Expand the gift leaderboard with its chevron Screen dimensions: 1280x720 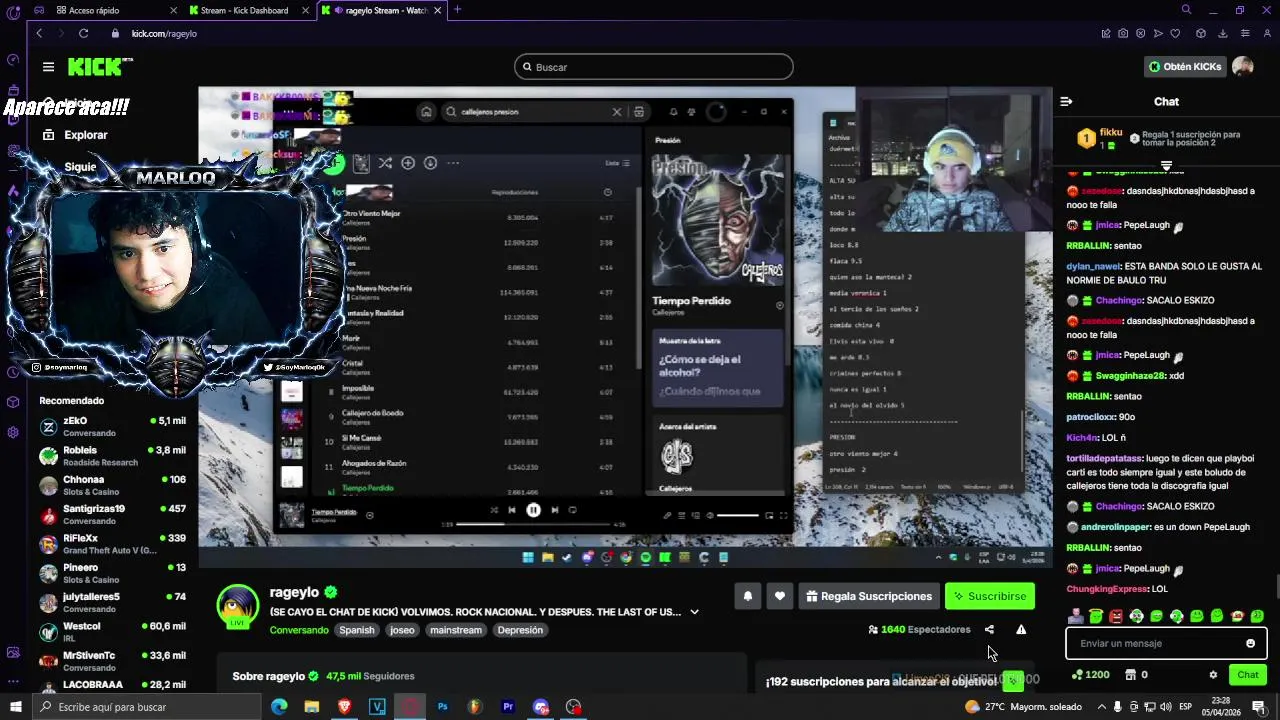(1166, 165)
